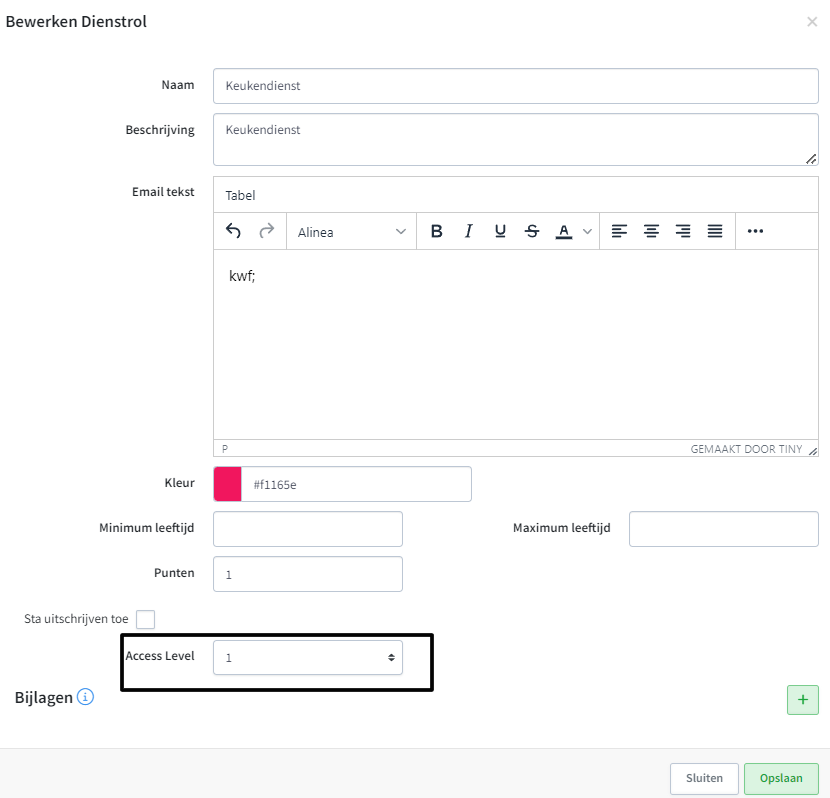
Task: Apply italic formatting
Action: [468, 231]
